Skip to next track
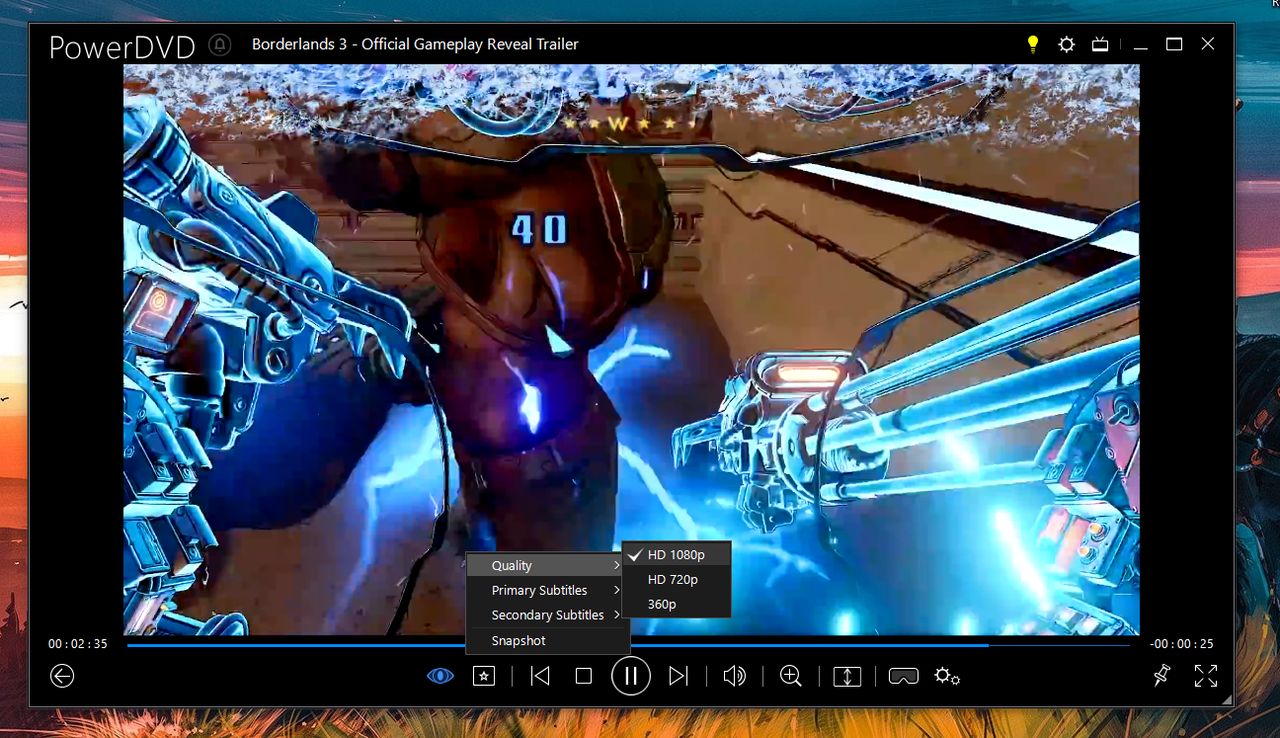The width and height of the screenshot is (1280, 738). tap(678, 676)
